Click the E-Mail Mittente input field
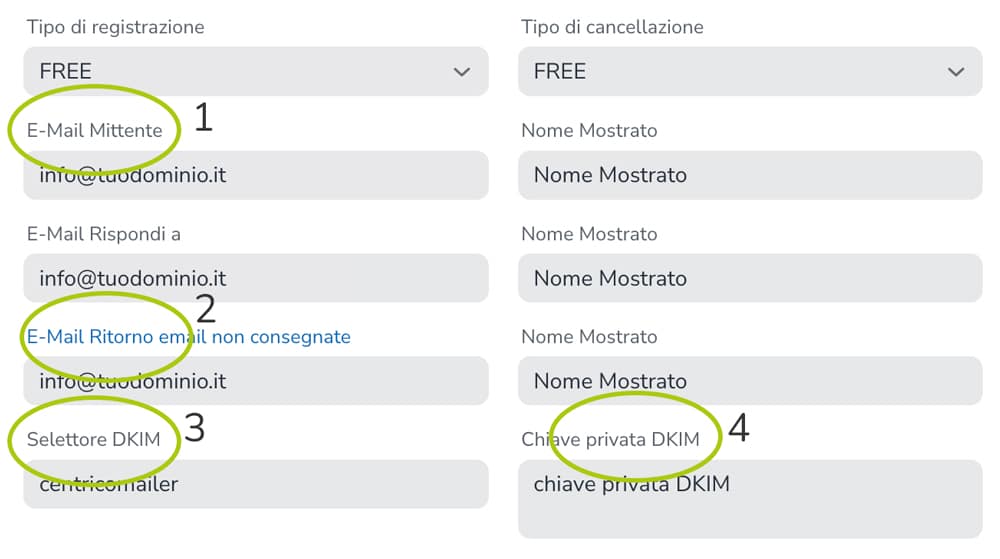The height and width of the screenshot is (559, 1000). (255, 175)
